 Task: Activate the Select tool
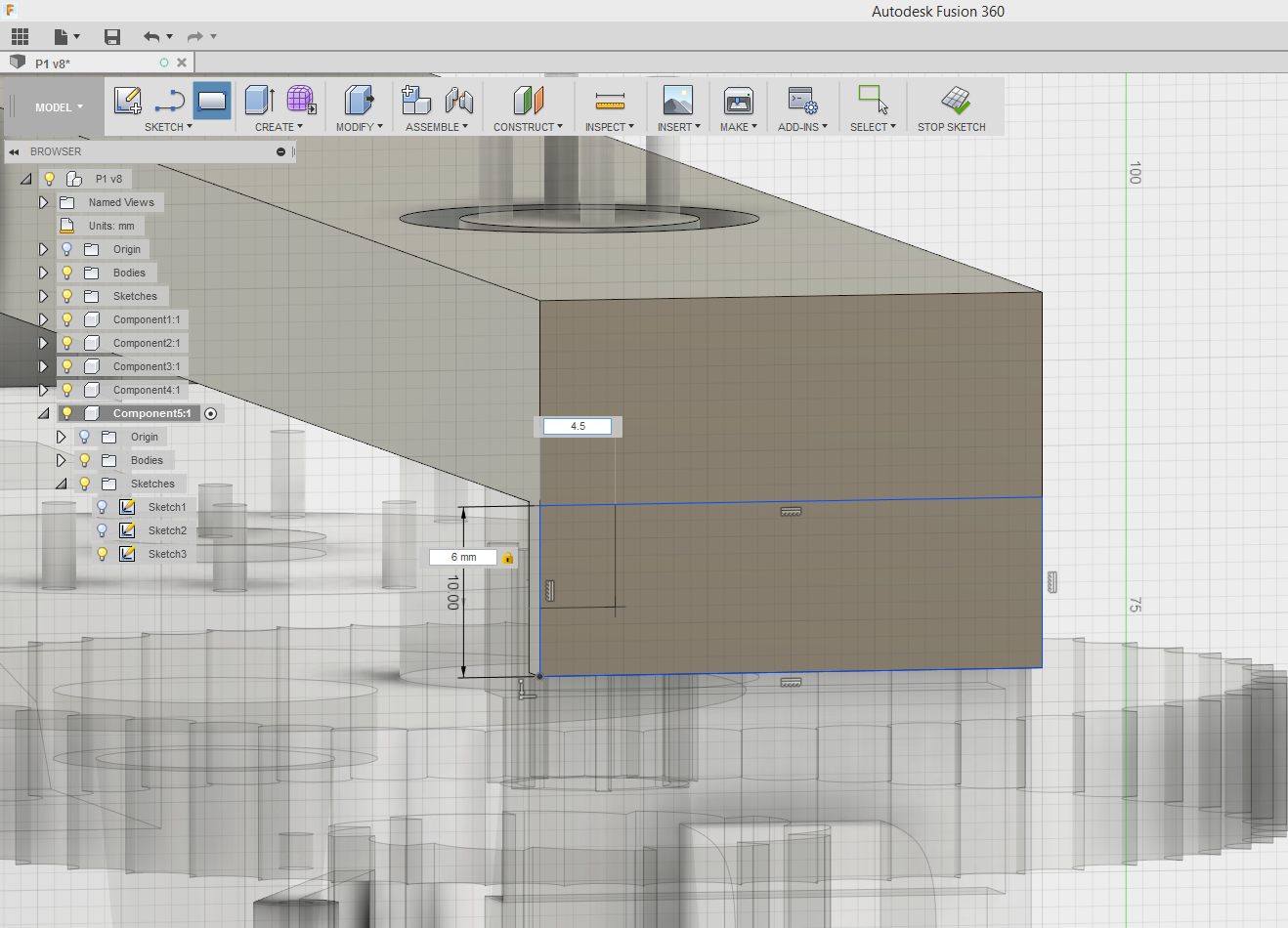point(873,100)
